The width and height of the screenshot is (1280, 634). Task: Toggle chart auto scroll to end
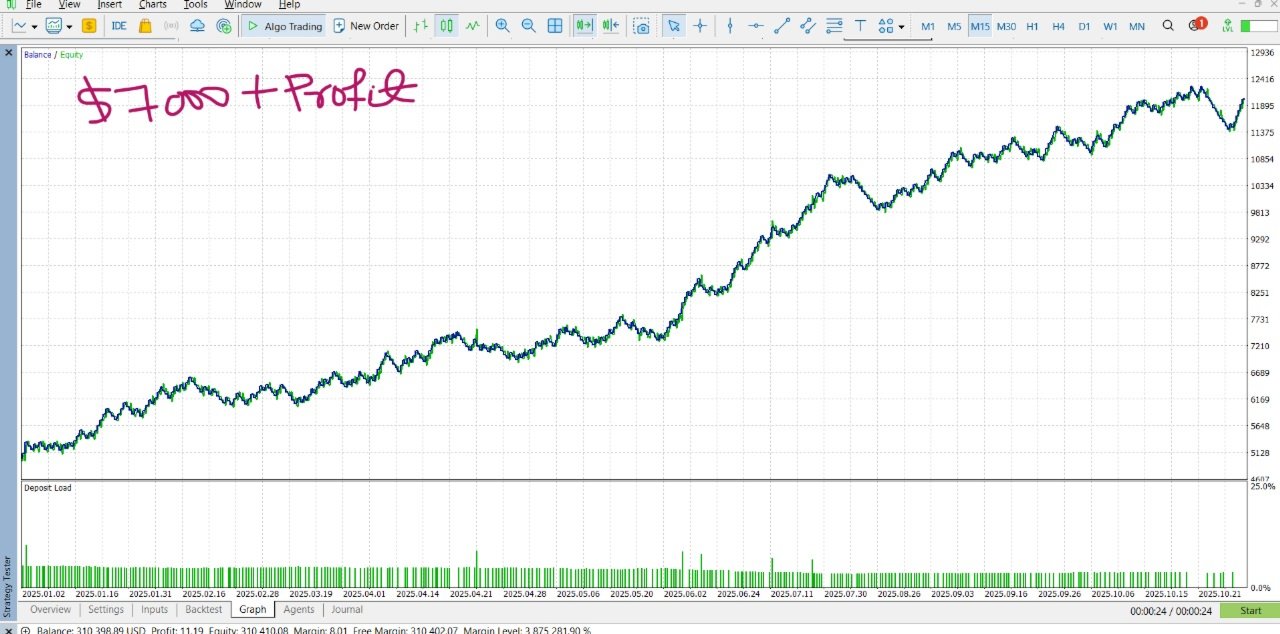click(x=584, y=26)
